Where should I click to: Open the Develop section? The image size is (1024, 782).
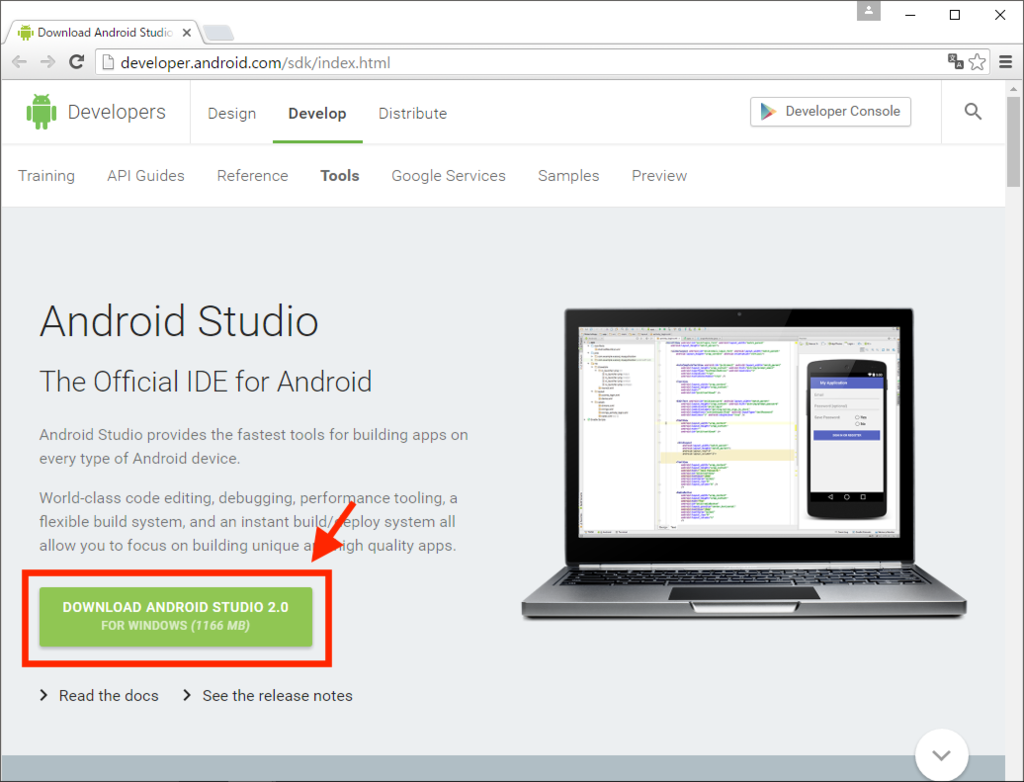tap(317, 113)
